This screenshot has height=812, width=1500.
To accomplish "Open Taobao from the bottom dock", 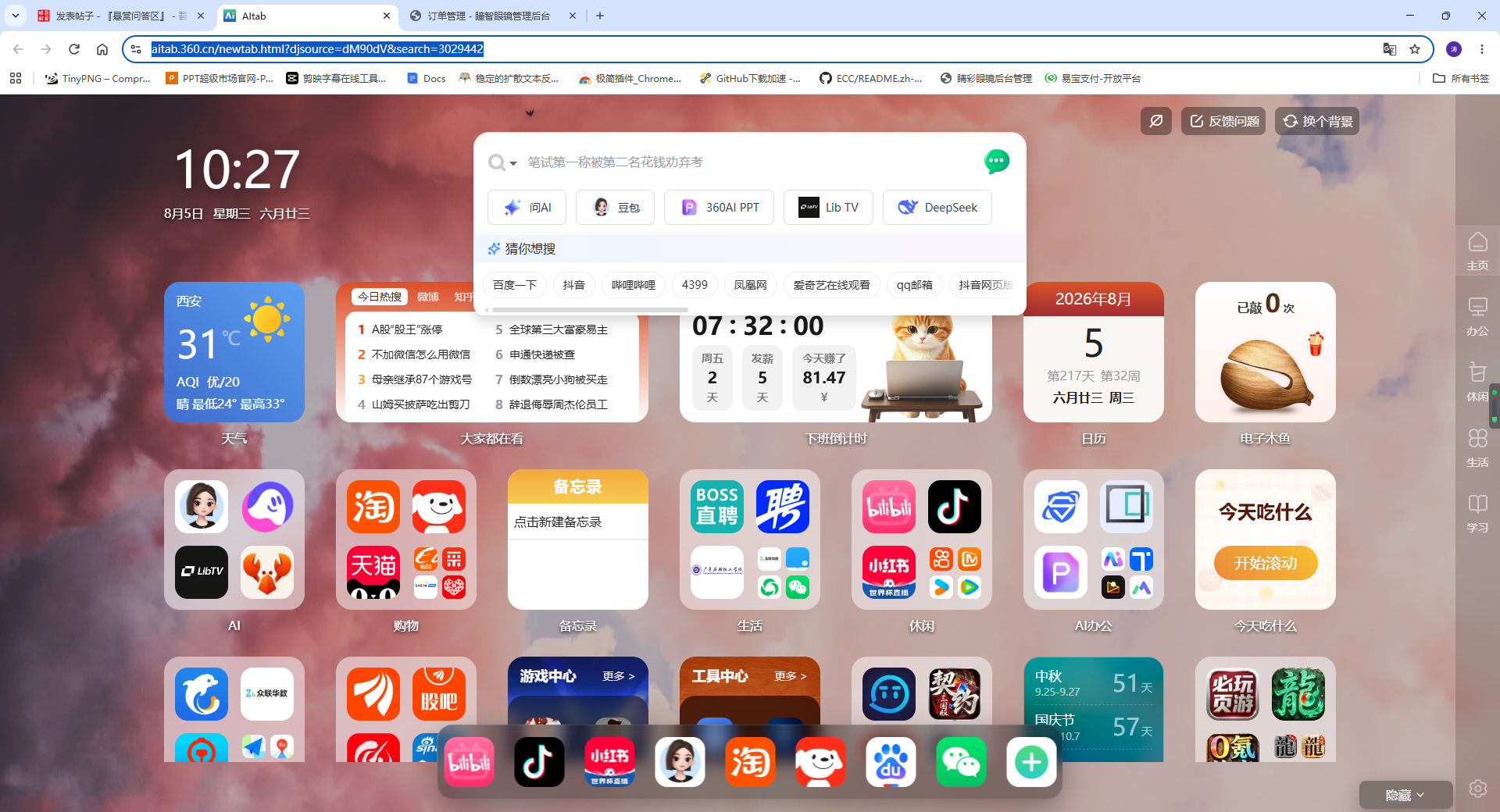I will [x=750, y=762].
